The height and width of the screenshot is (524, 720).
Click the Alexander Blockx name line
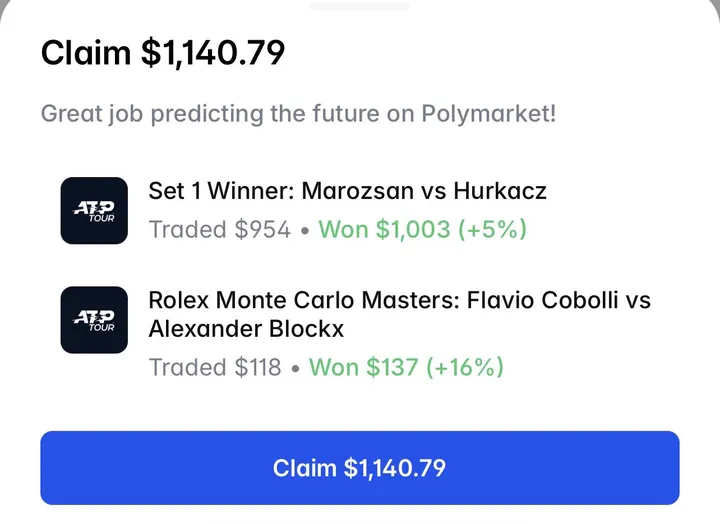(x=246, y=329)
